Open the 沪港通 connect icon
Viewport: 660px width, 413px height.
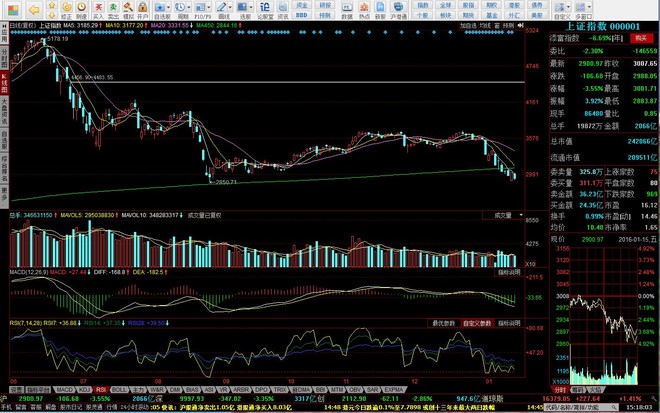(x=398, y=7)
